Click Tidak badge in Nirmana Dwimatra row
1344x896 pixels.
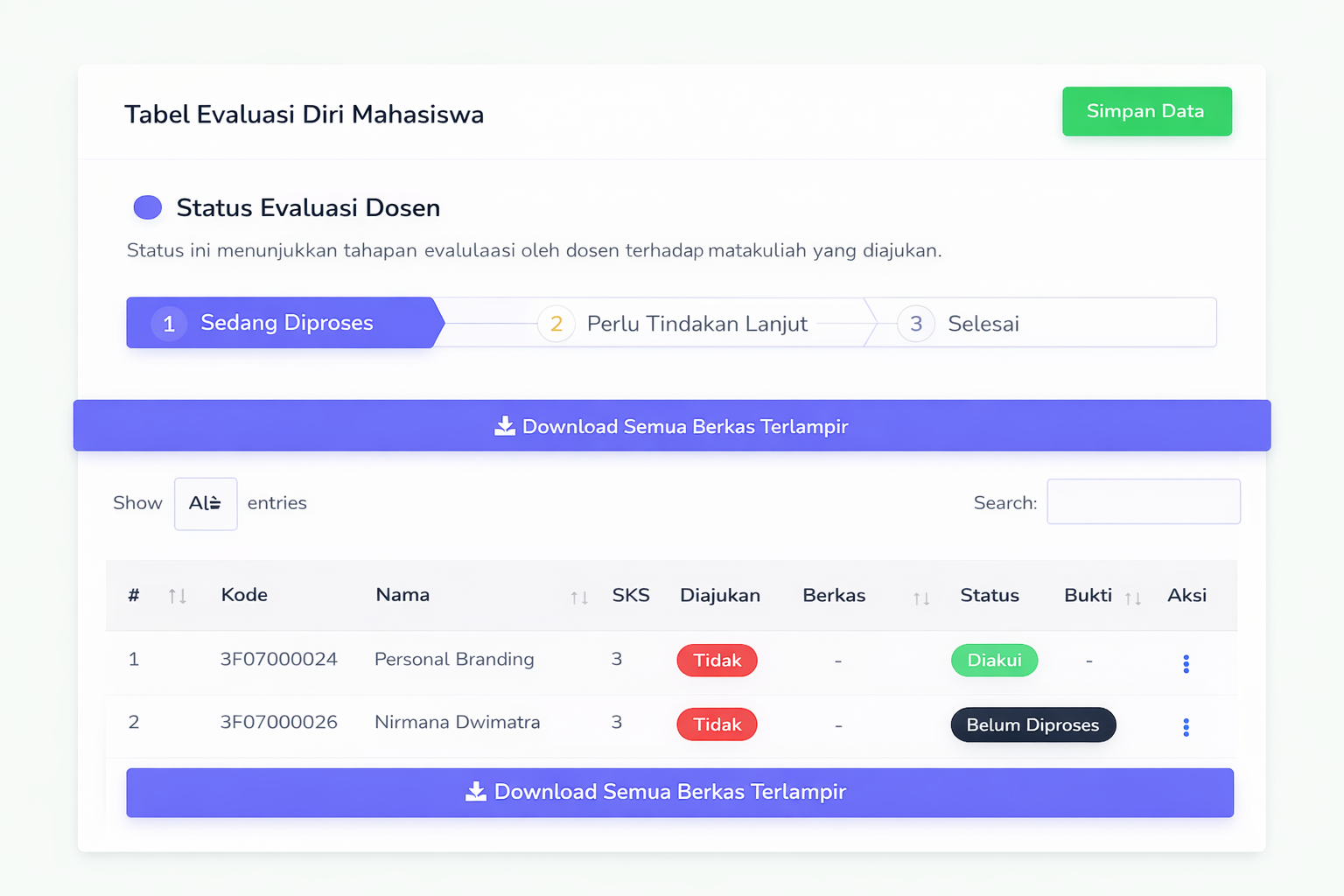tap(717, 724)
